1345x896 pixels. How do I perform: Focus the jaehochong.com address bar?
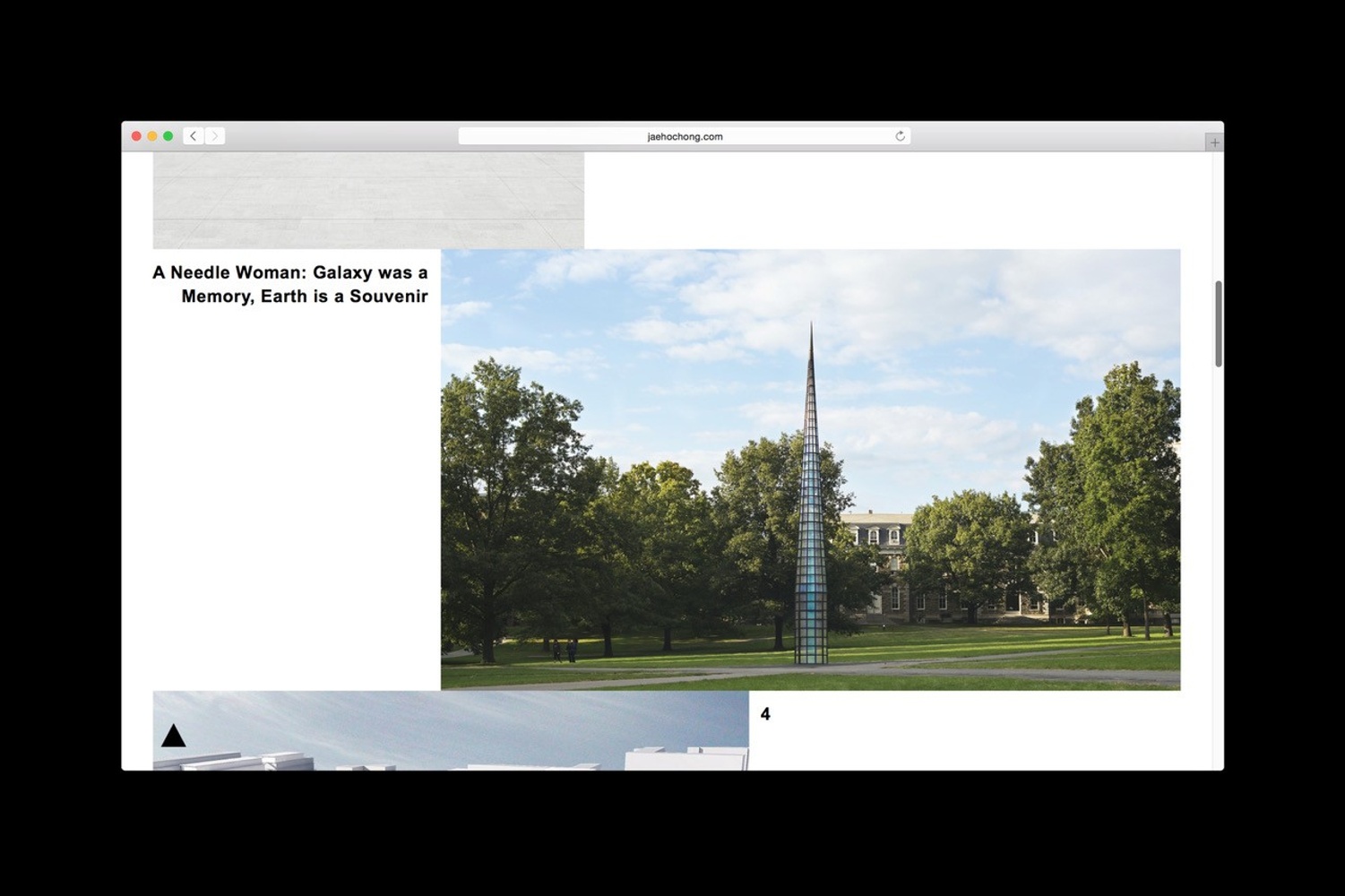pyautogui.click(x=685, y=136)
